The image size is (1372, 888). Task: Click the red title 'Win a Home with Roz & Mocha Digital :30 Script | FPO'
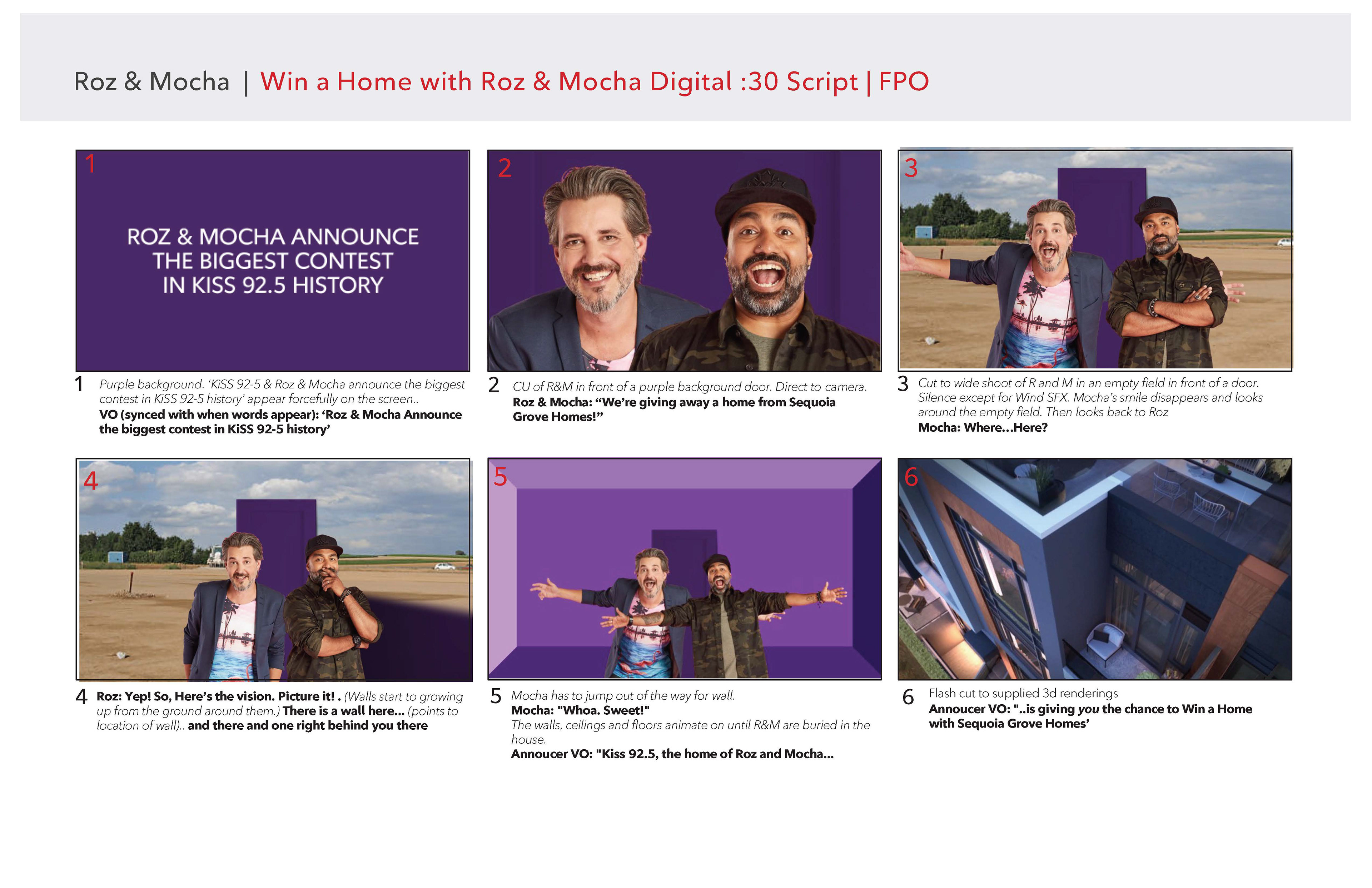(594, 82)
